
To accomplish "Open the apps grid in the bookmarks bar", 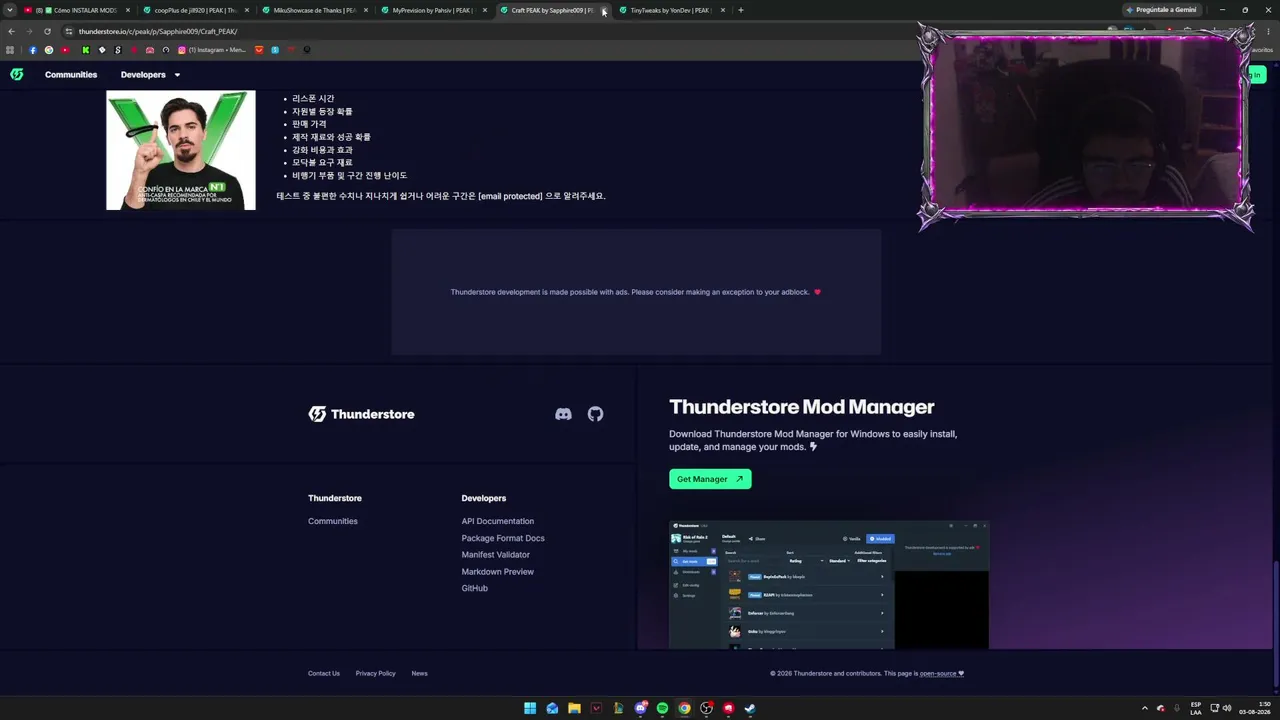I will pyautogui.click(x=10, y=50).
